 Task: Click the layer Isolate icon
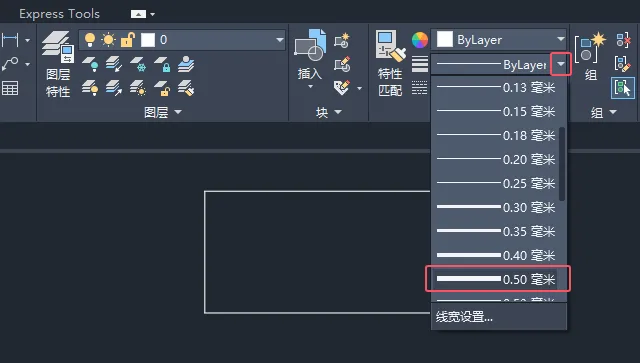tap(114, 64)
